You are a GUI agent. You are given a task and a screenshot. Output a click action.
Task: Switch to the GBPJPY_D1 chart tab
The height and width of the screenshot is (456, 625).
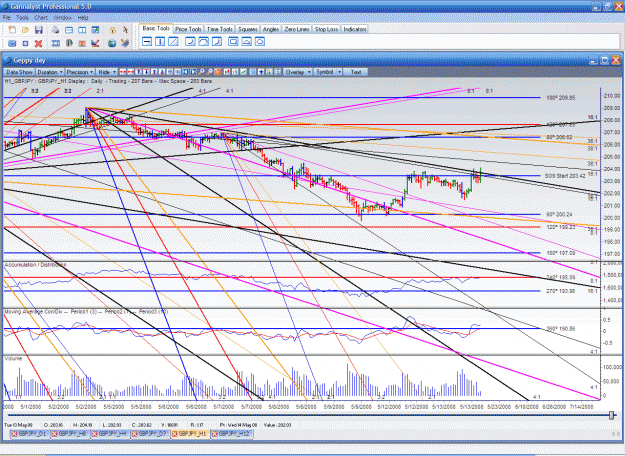pos(30,434)
